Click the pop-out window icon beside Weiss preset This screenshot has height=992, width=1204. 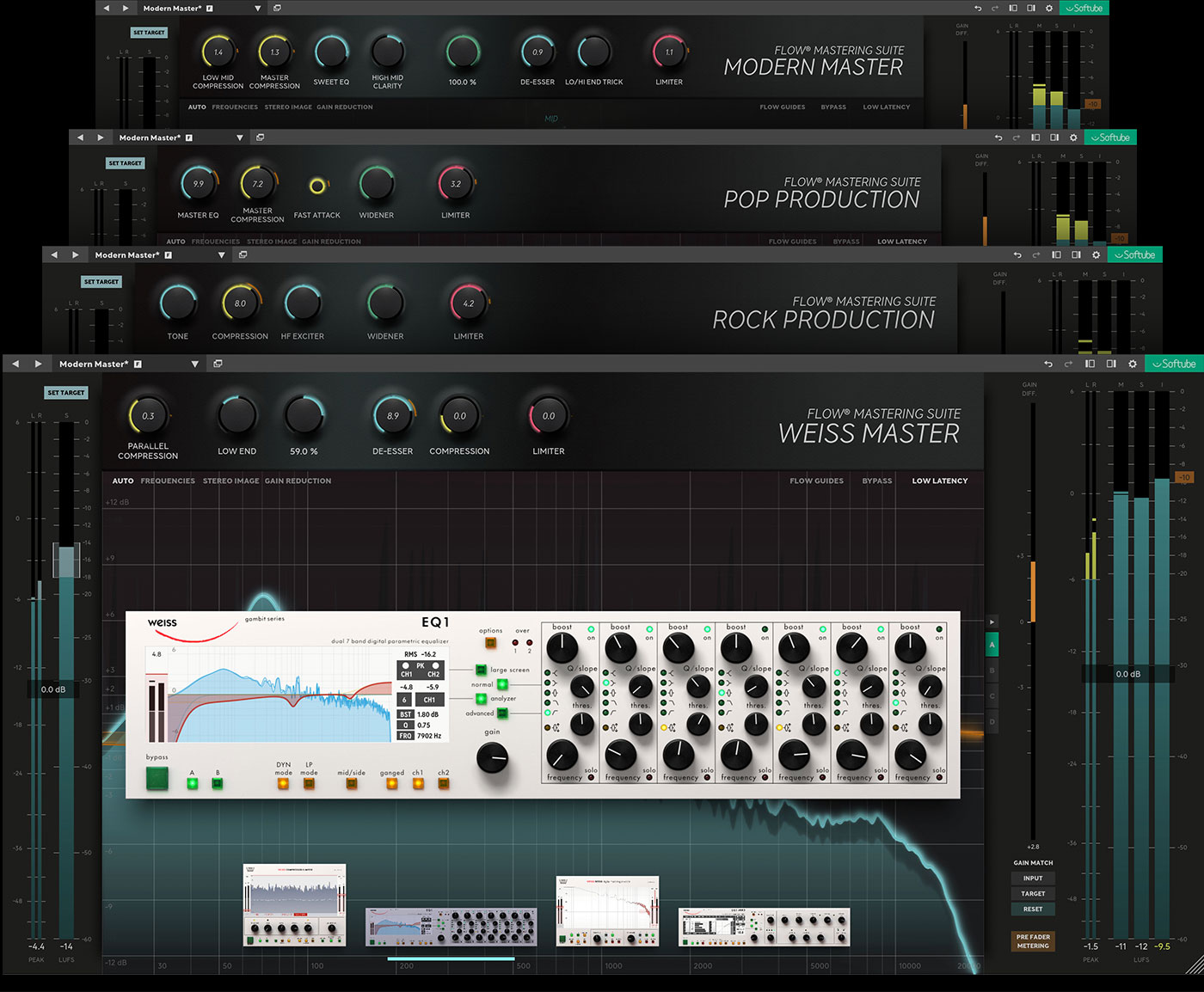[x=218, y=364]
